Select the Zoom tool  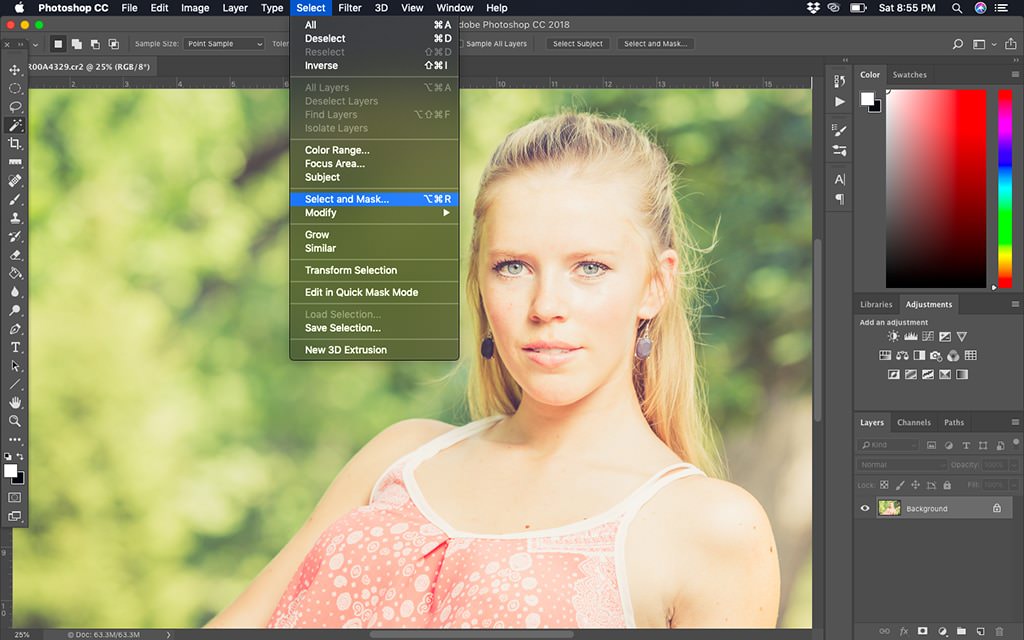pos(15,421)
